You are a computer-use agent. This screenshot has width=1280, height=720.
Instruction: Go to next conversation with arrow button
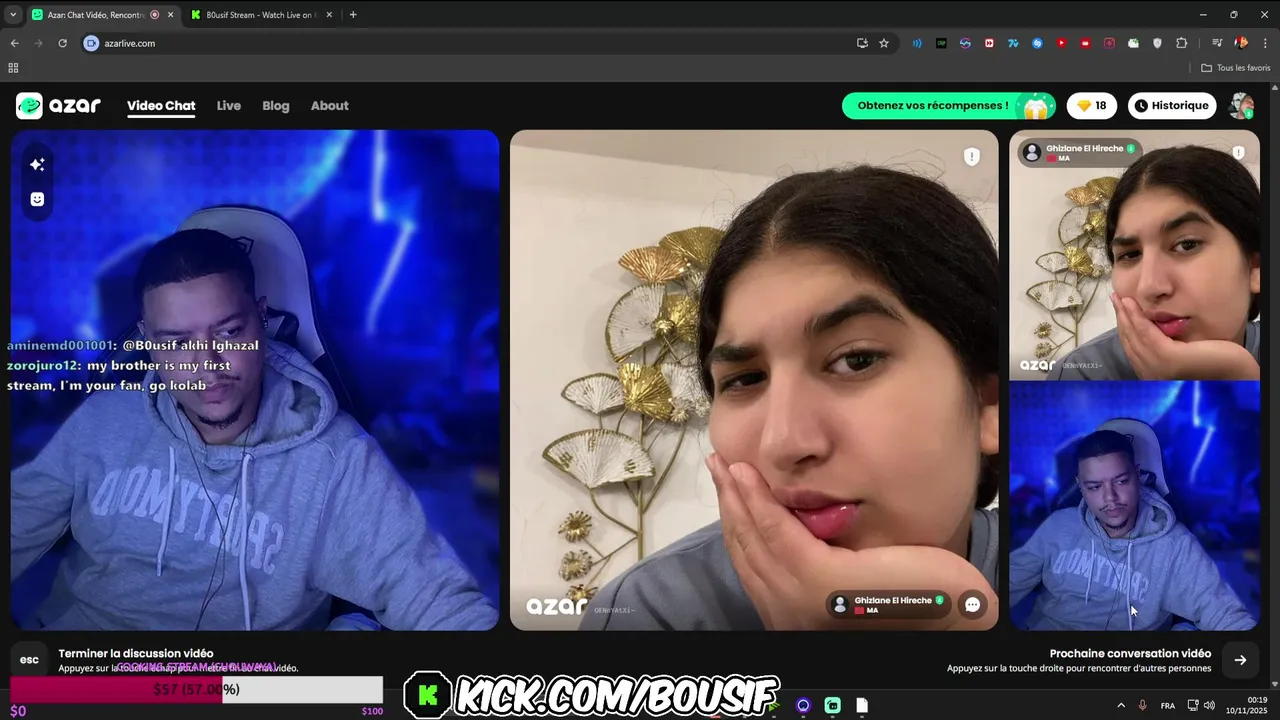(x=1240, y=660)
